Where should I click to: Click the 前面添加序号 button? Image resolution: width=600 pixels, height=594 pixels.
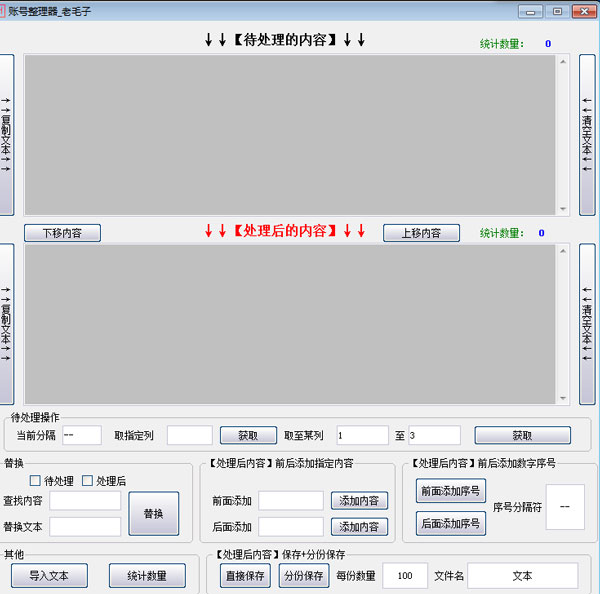[451, 491]
